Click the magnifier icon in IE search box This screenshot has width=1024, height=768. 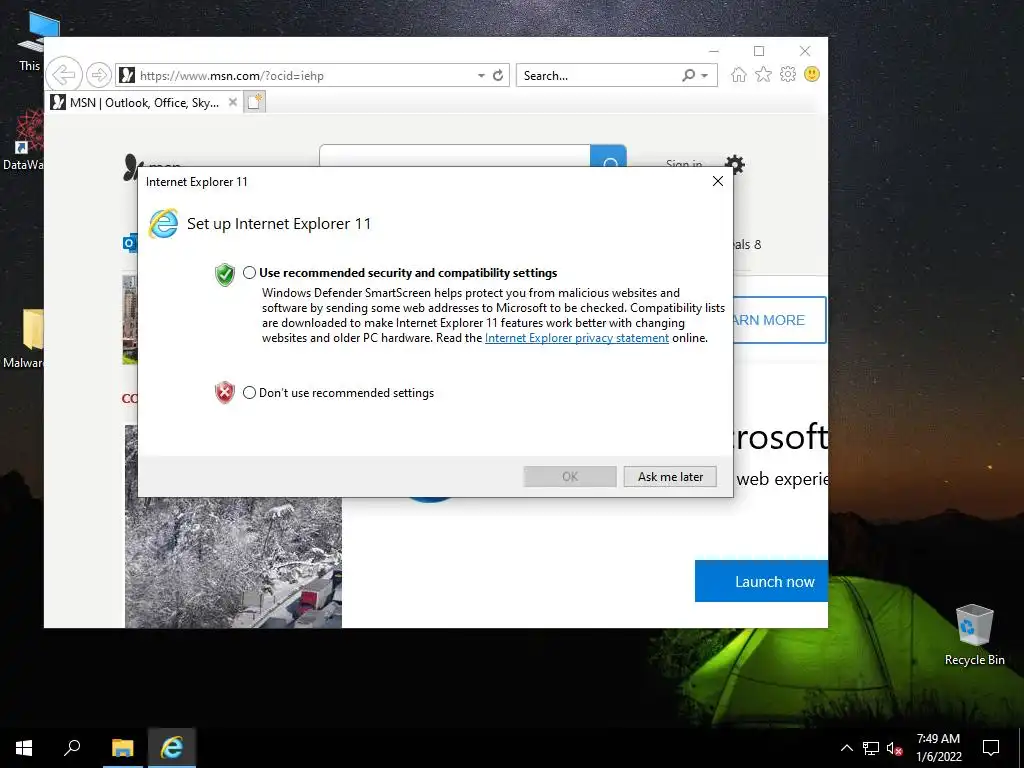(x=688, y=75)
